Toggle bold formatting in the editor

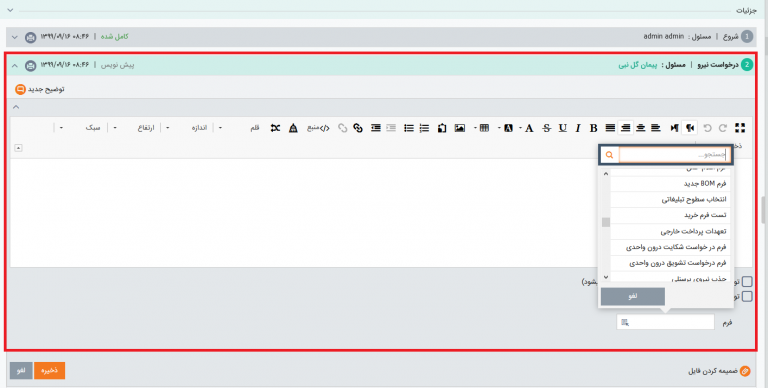(x=593, y=128)
